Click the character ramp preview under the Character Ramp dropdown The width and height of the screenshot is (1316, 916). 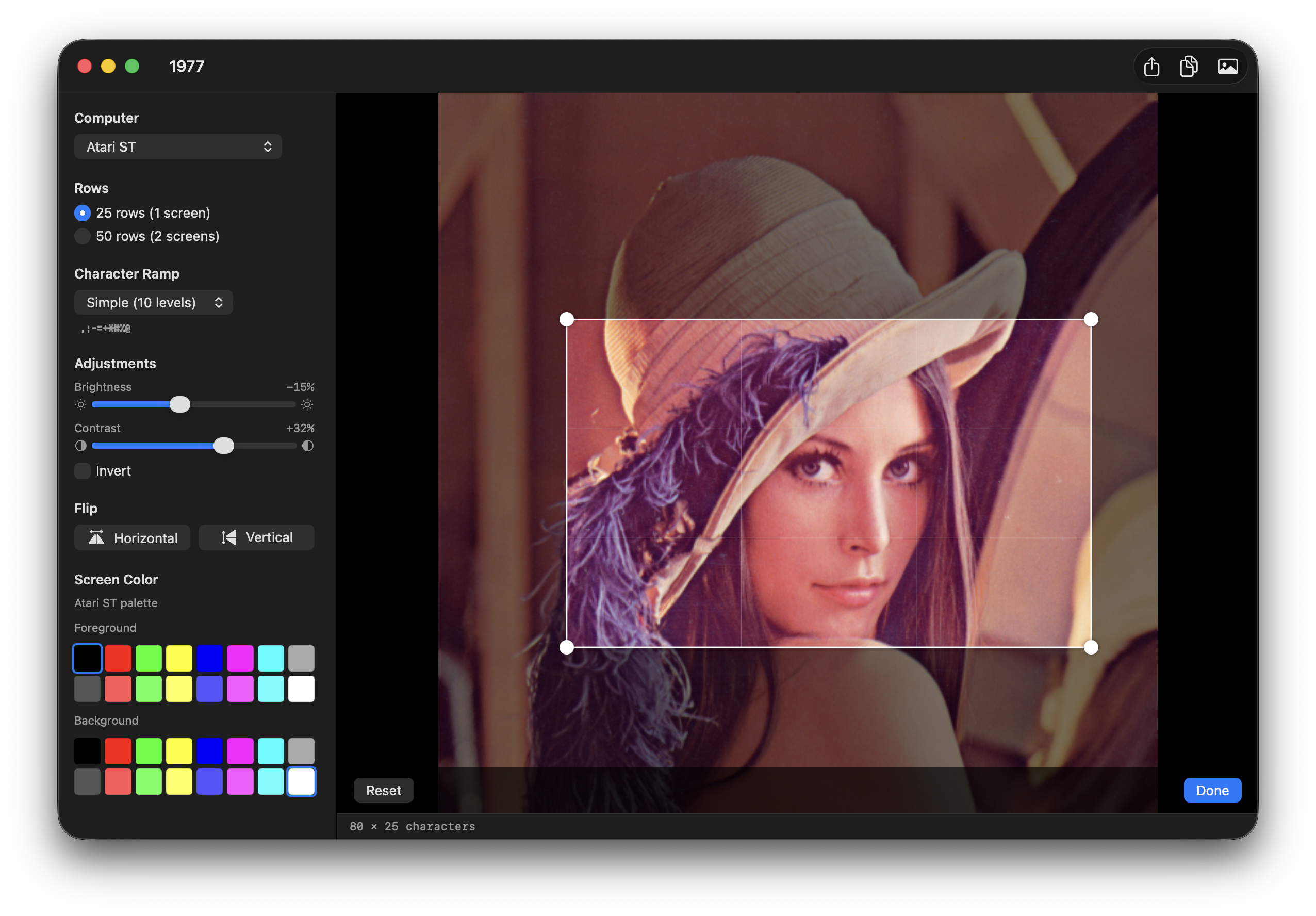click(106, 329)
